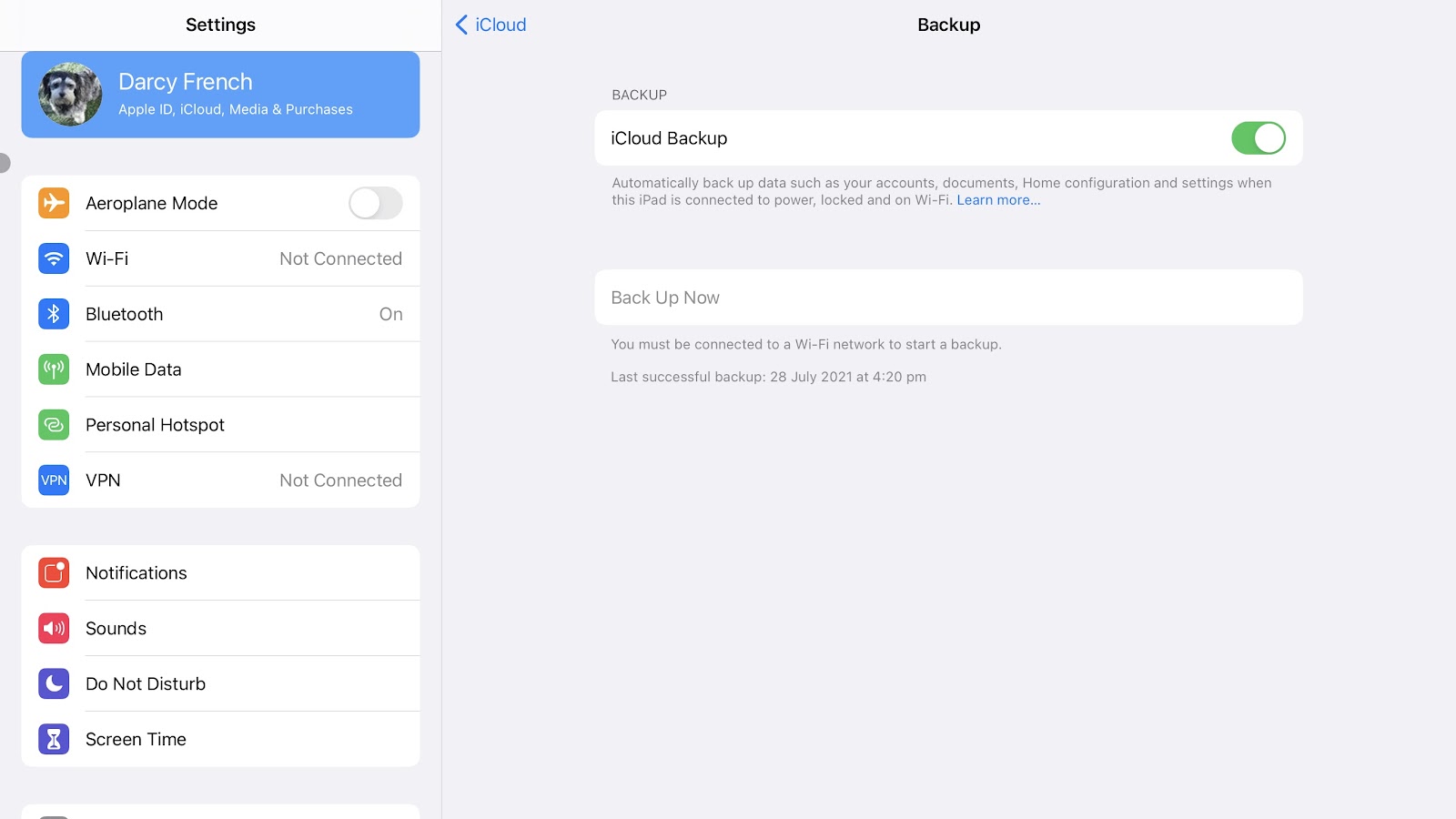Tap the red Notifications icon

point(54,573)
